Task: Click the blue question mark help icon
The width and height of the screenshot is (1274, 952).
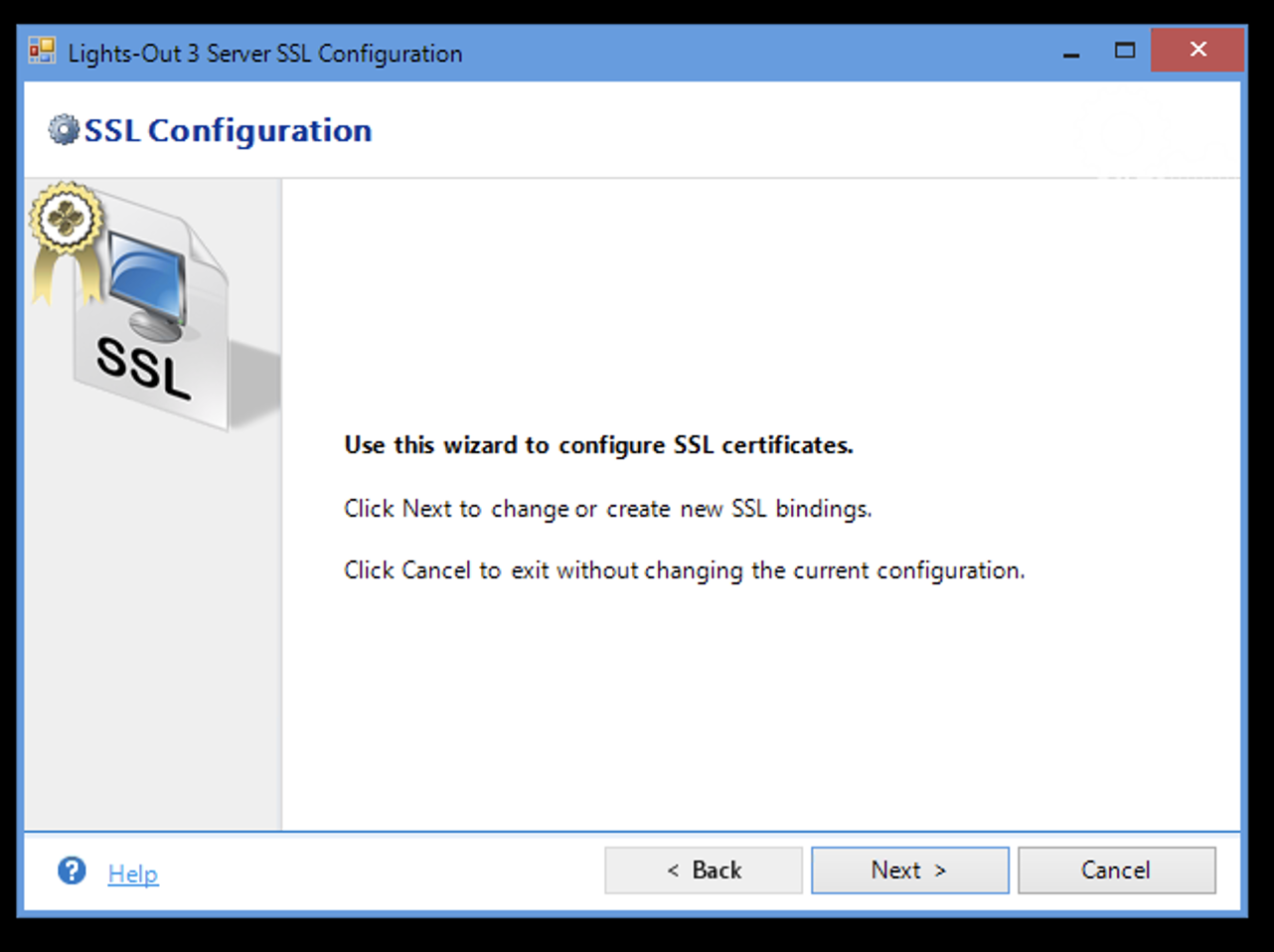Action: click(x=72, y=871)
